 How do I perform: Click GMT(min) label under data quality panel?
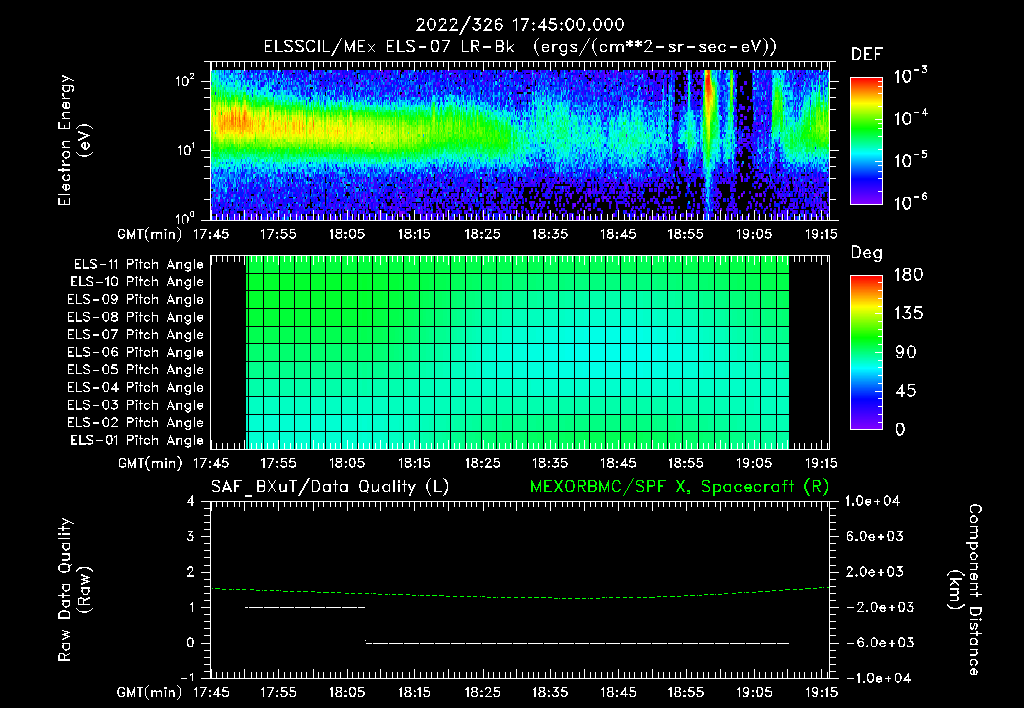tap(150, 692)
